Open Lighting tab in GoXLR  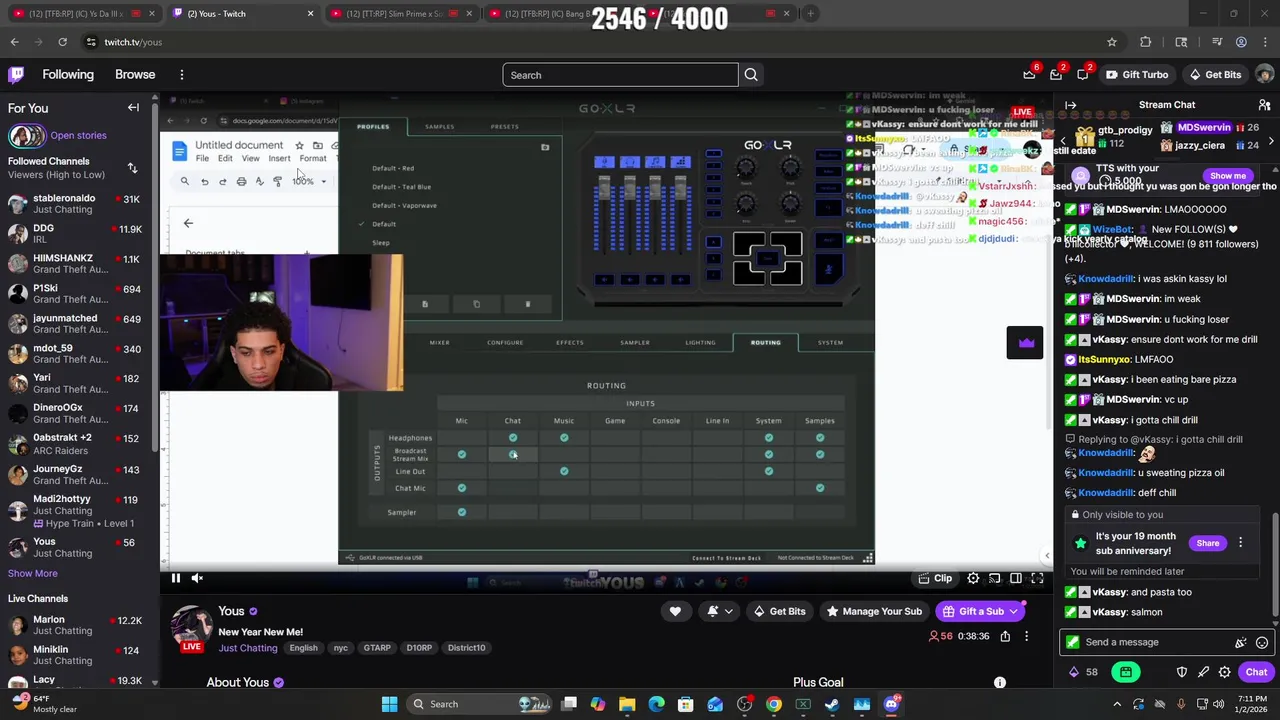(700, 342)
